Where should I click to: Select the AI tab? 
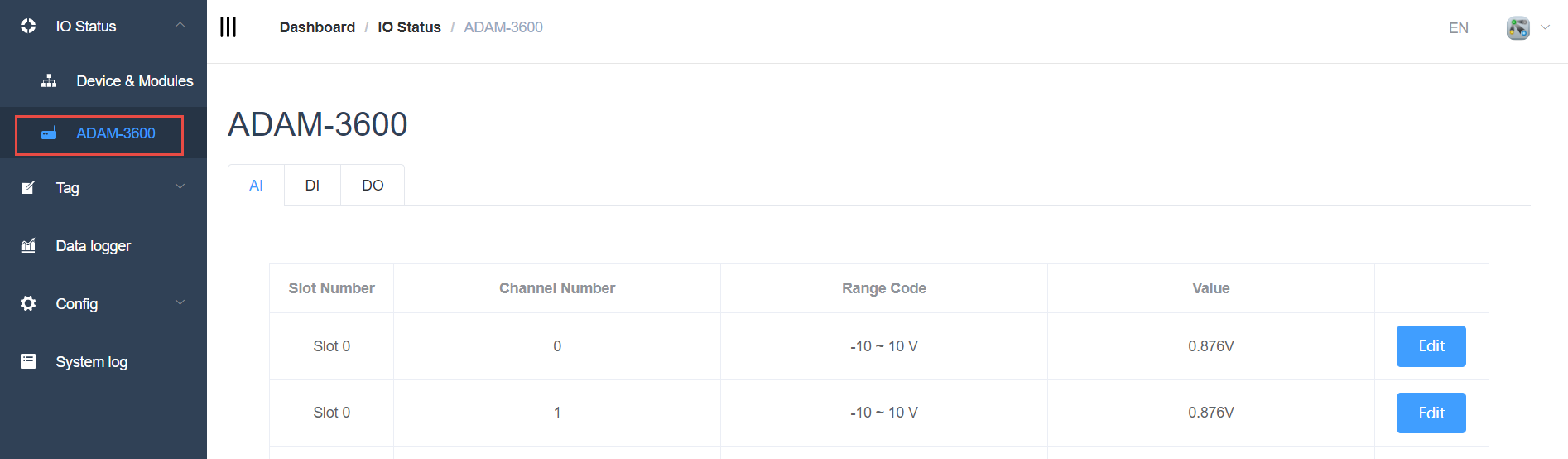coord(256,186)
